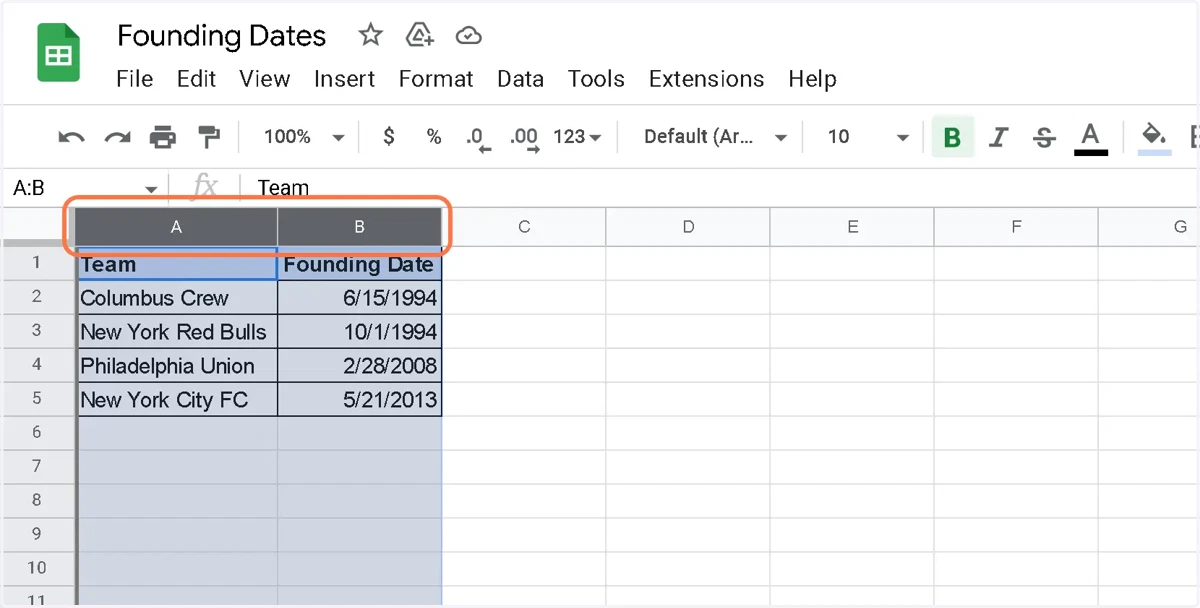Open the 123 more formats dropdown

click(x=577, y=137)
